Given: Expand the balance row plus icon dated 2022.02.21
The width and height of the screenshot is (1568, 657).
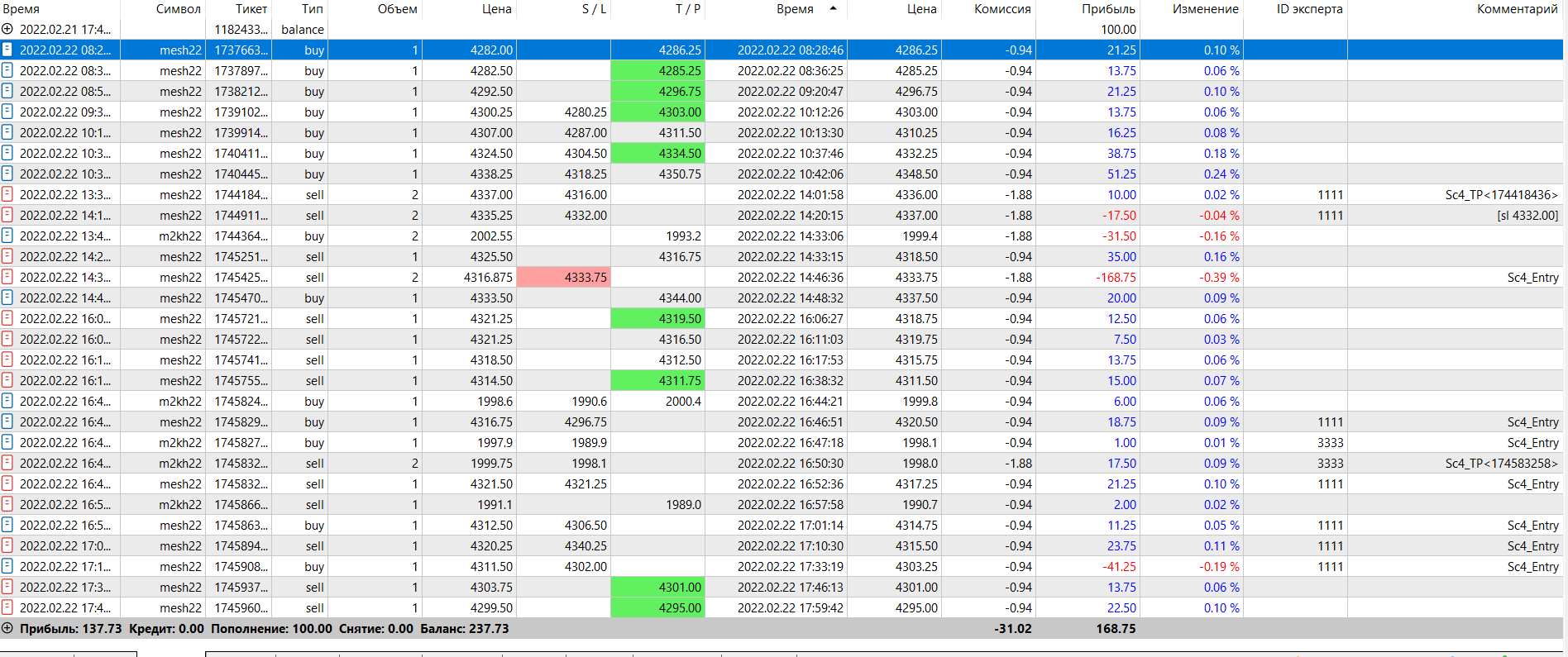Looking at the screenshot, I should tap(7, 29).
